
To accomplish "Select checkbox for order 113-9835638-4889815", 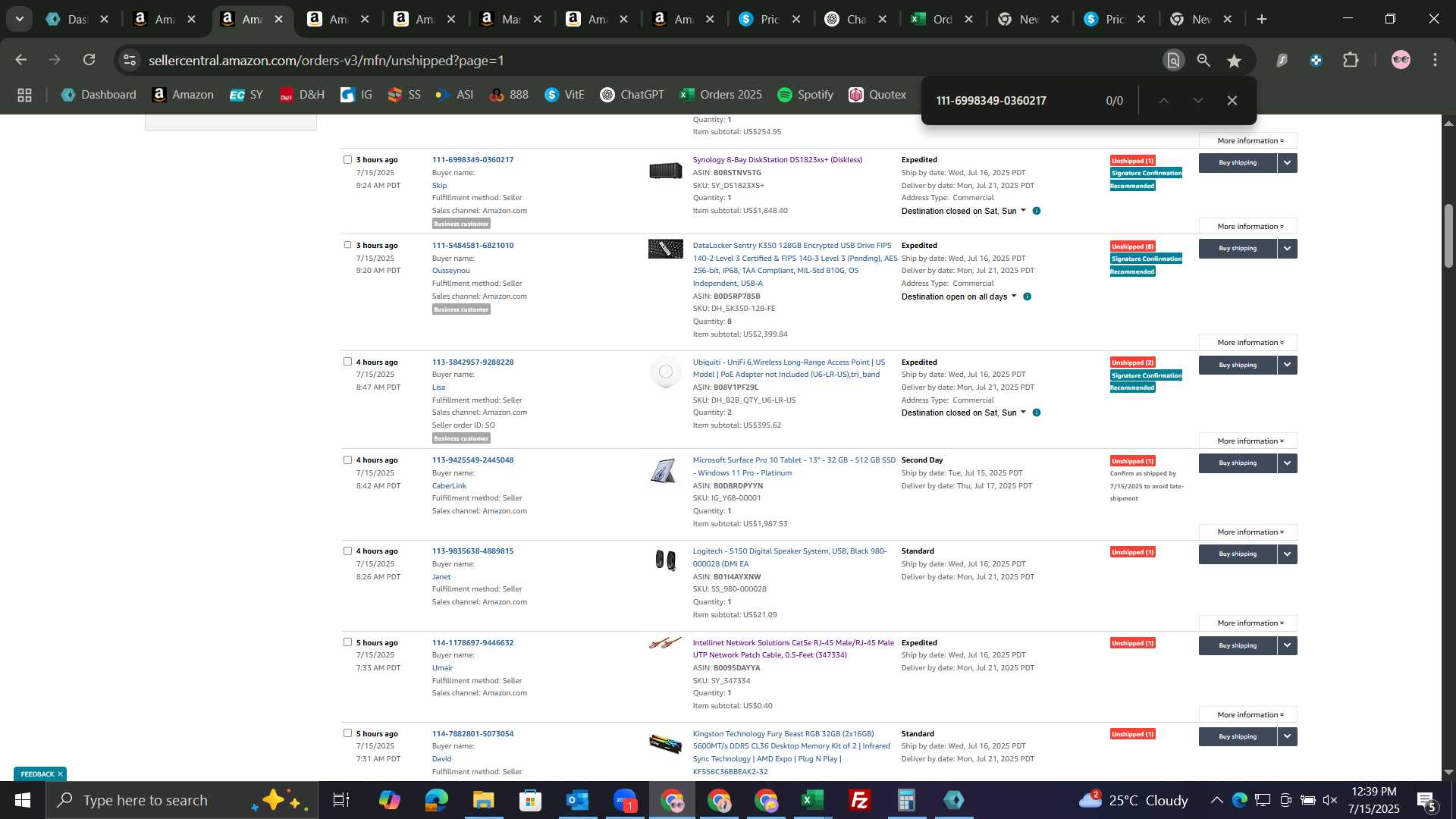I will click(347, 551).
